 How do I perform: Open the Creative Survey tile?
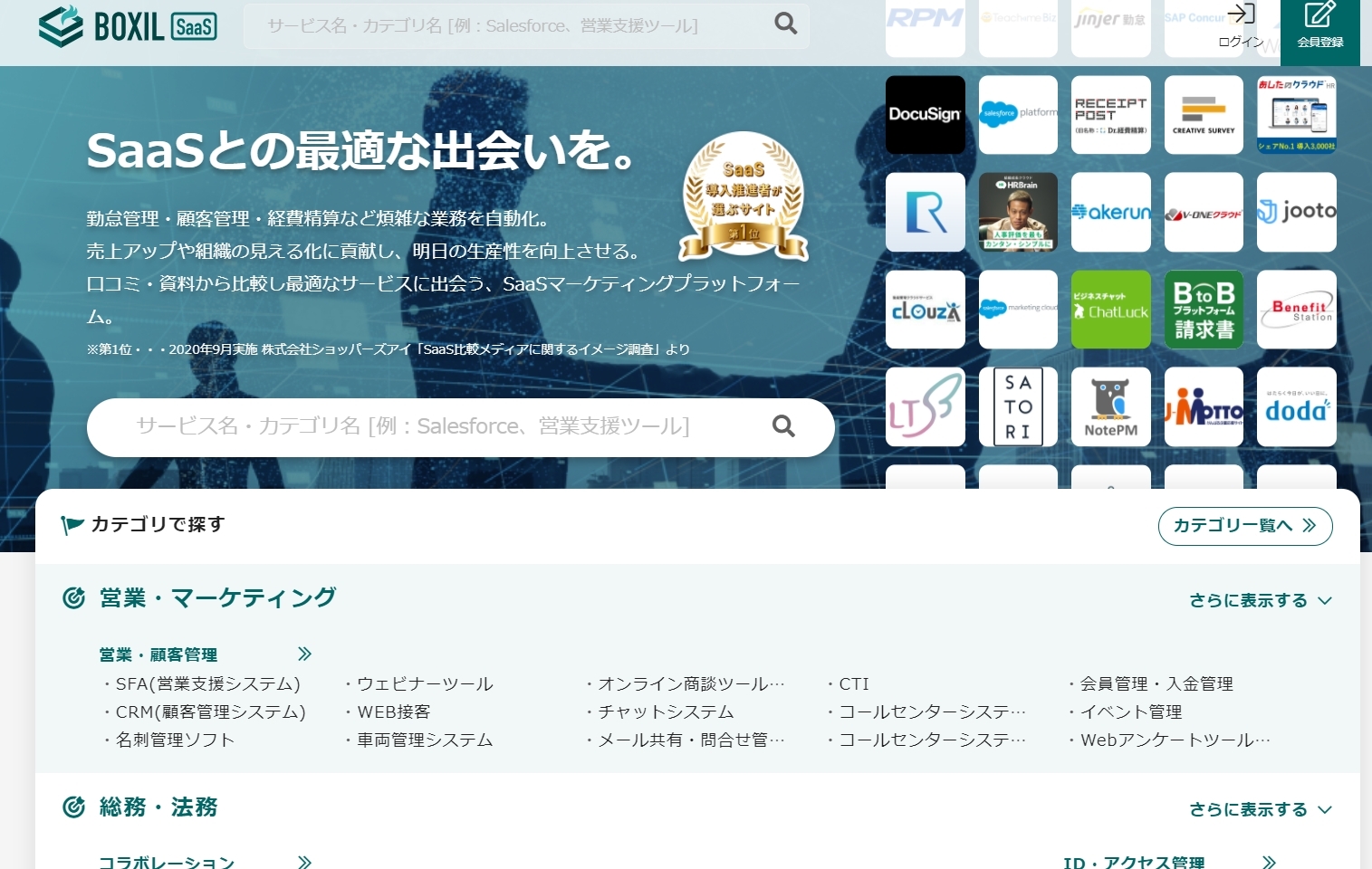pos(1204,115)
